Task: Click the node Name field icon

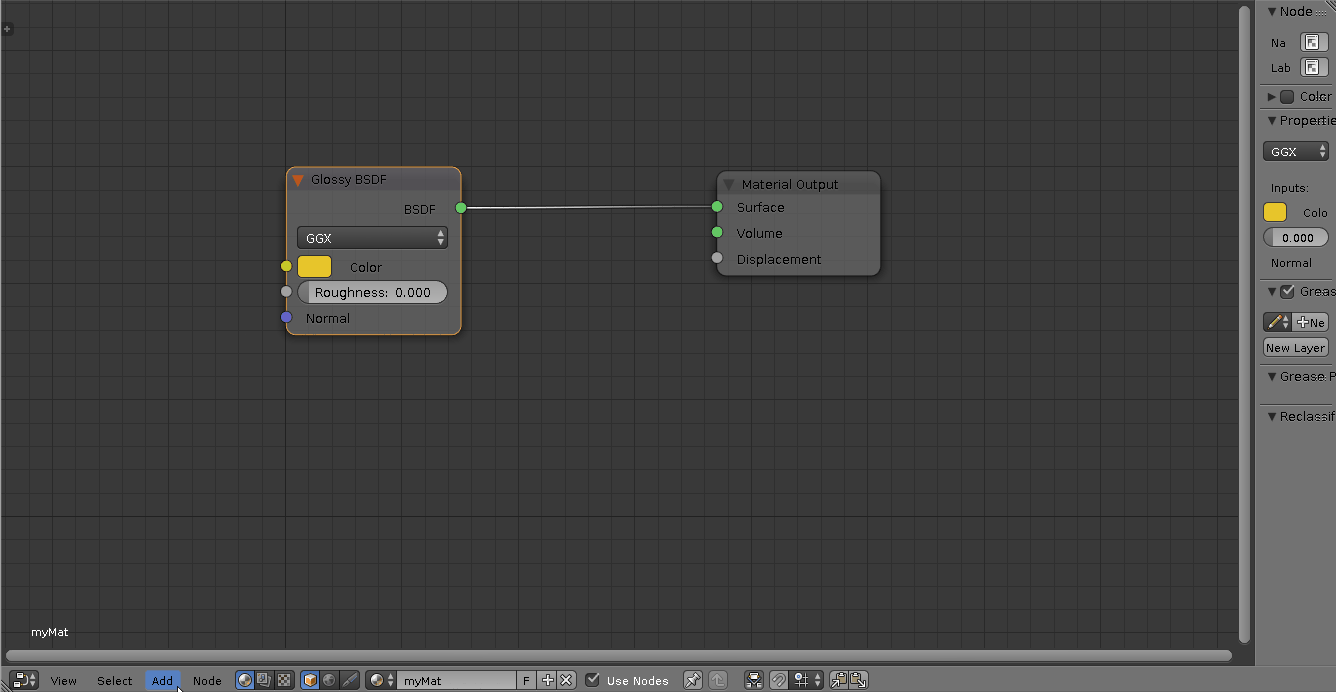Action: 1313,42
